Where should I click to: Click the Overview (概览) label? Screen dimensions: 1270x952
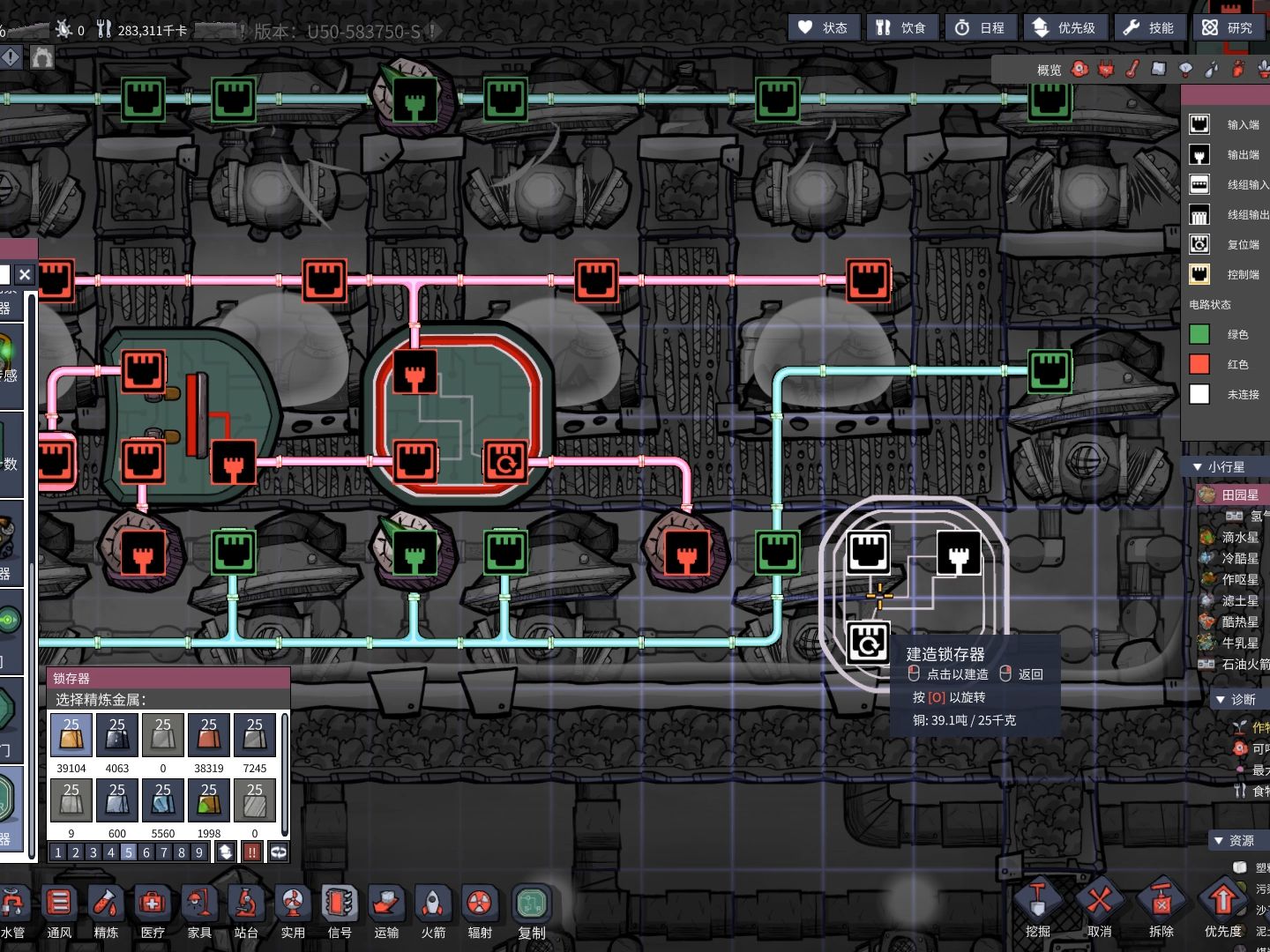1050,71
